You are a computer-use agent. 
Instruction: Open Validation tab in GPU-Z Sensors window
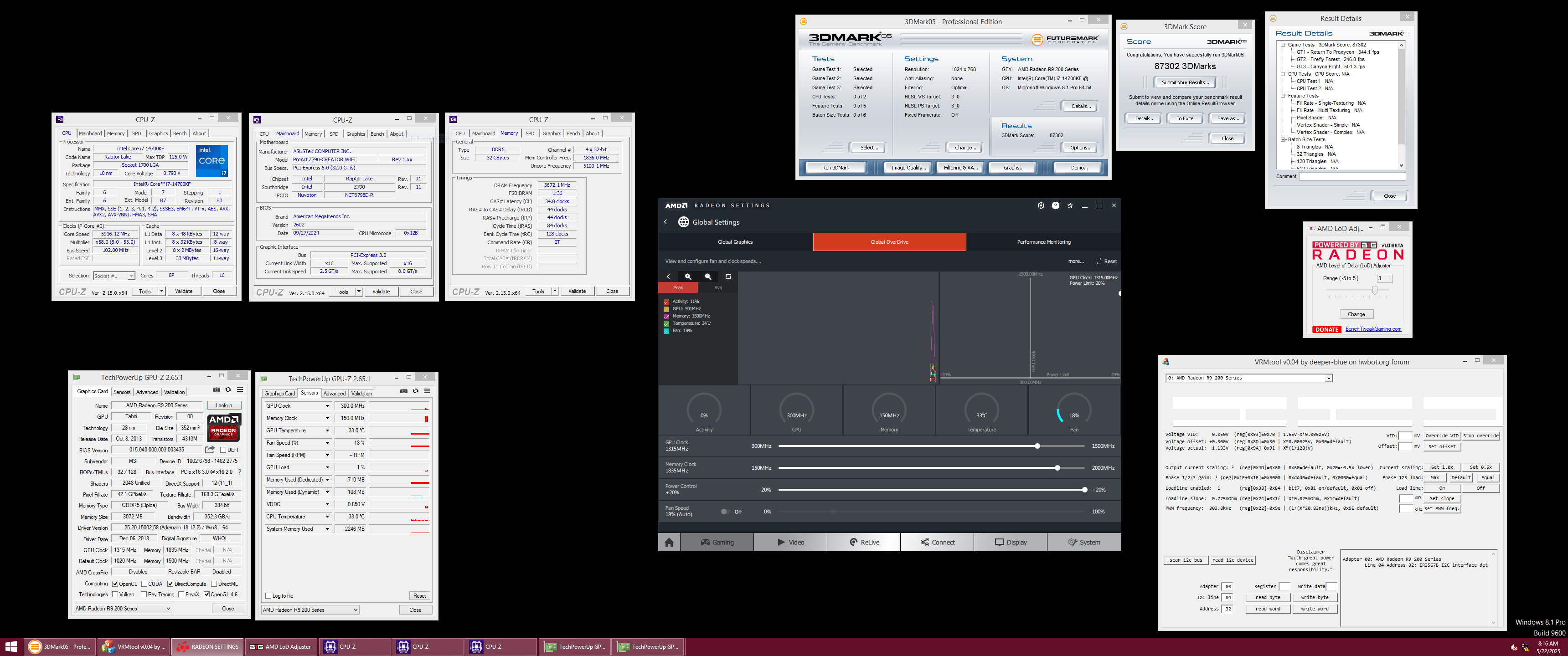(x=361, y=394)
